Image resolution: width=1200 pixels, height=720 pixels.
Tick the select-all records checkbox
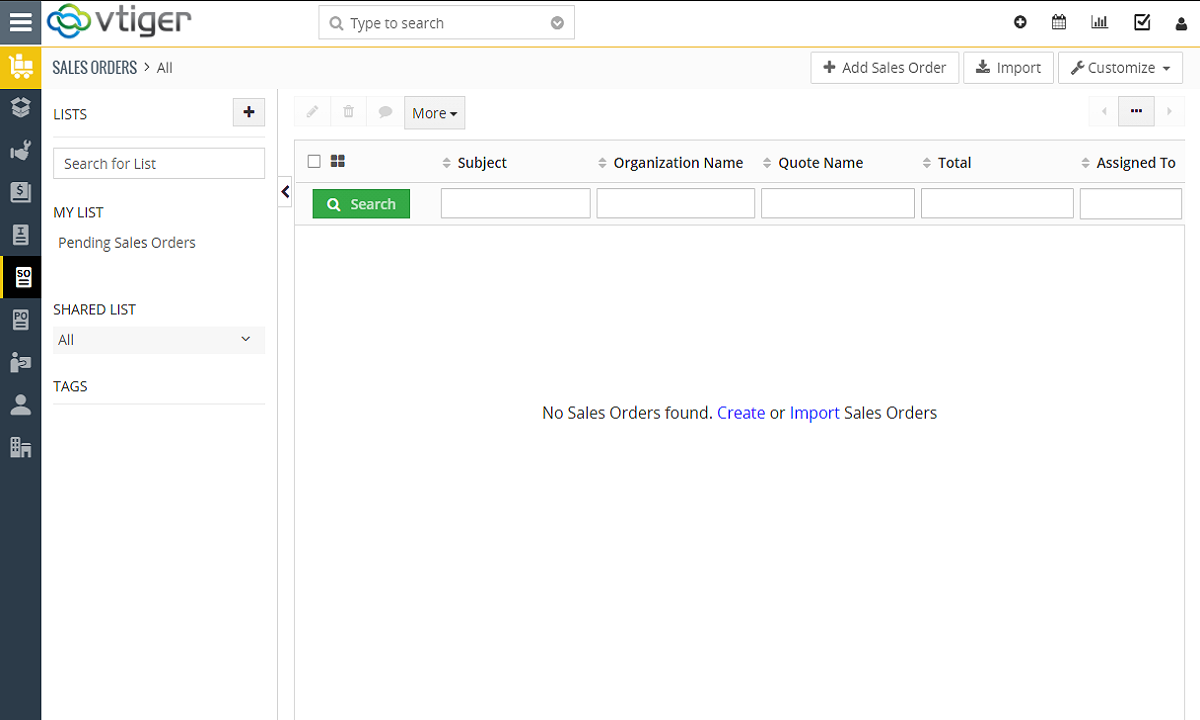(x=314, y=161)
